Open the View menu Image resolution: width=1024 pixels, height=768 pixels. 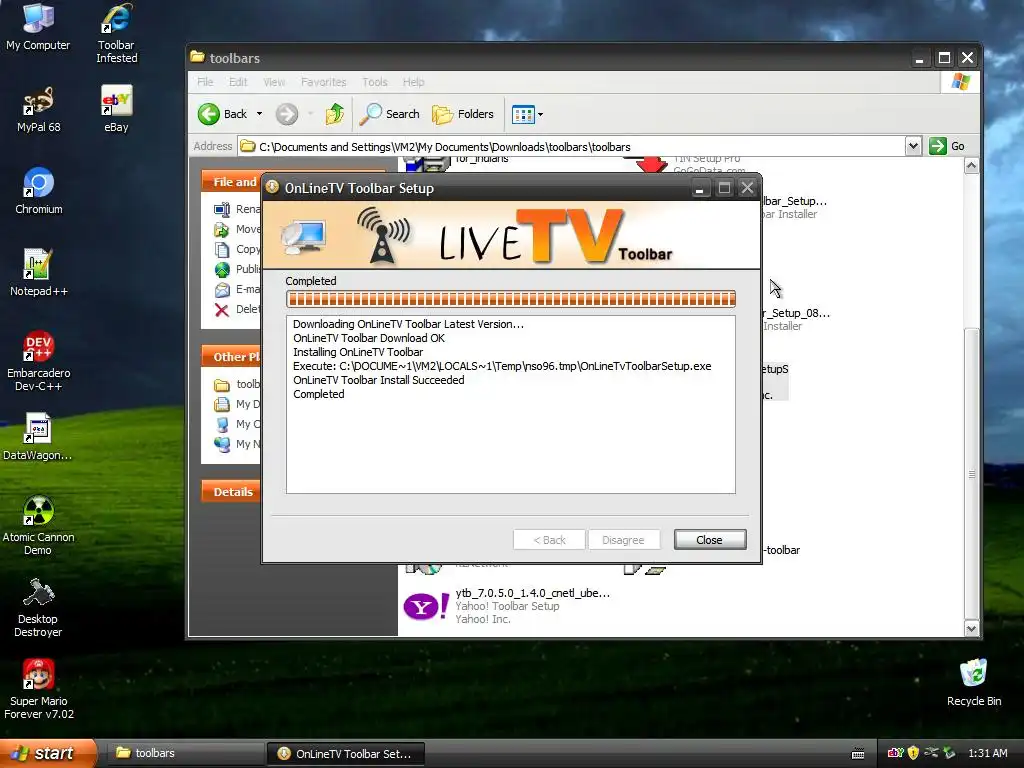[274, 82]
